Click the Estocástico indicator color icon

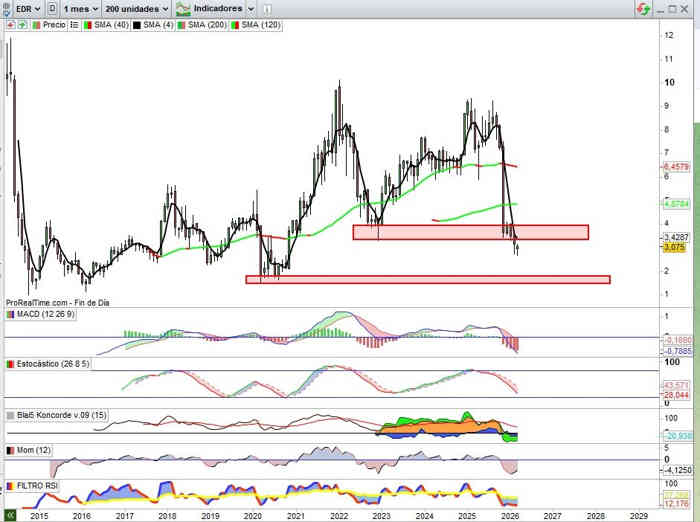tap(10, 364)
